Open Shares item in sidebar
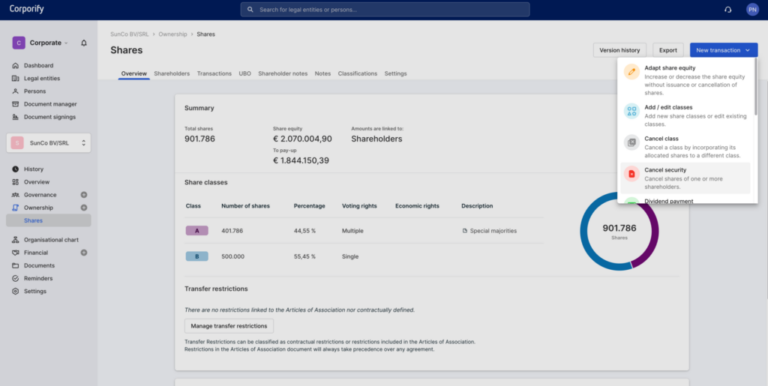Screen dimensions: 768x386 48,220
